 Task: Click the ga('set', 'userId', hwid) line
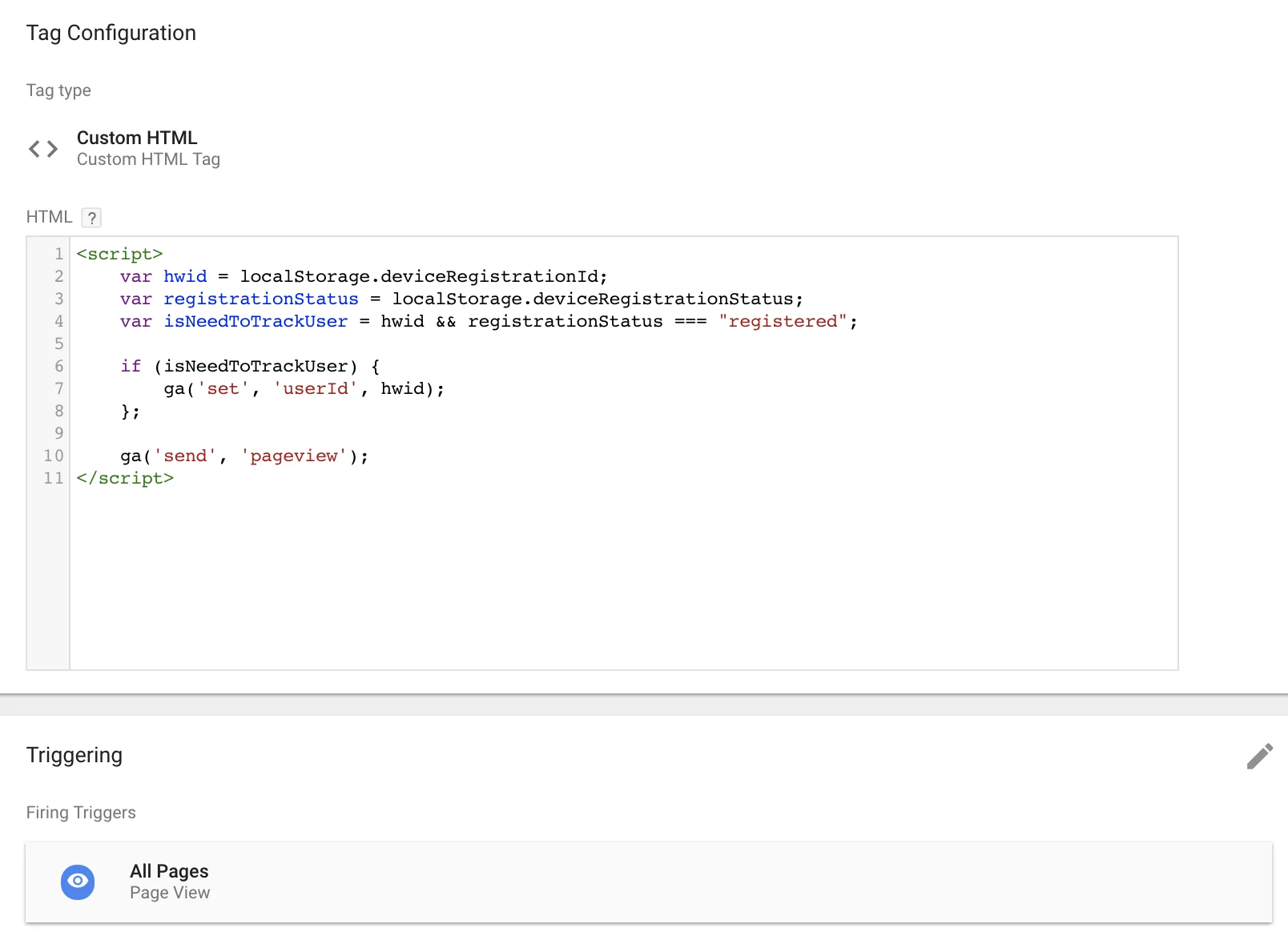coord(304,389)
